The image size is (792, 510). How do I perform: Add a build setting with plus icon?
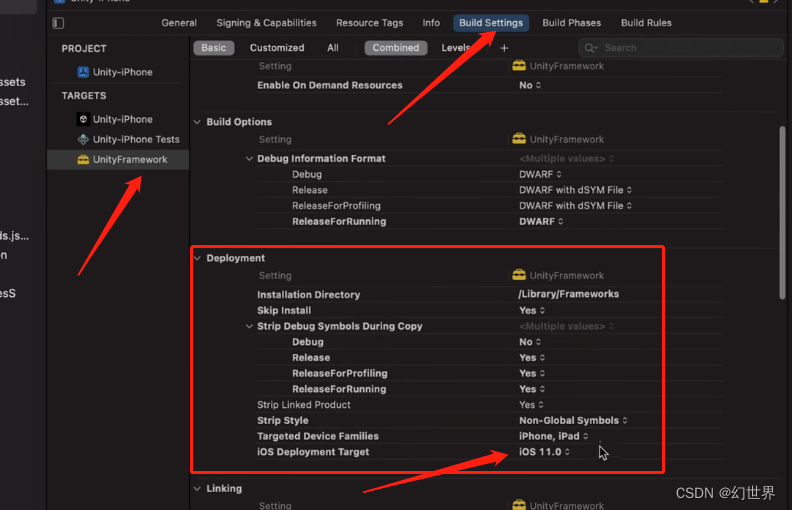[x=504, y=48]
